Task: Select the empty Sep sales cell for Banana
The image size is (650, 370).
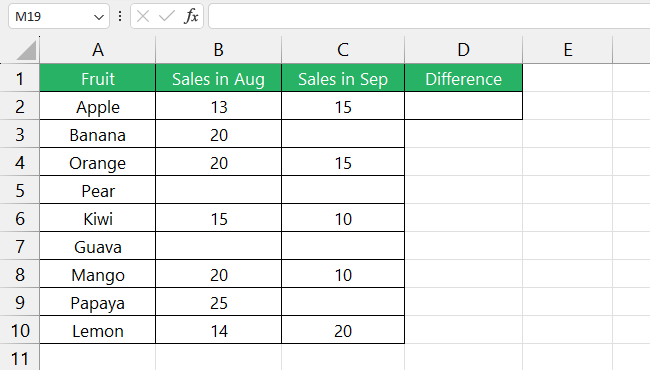Action: [x=343, y=134]
